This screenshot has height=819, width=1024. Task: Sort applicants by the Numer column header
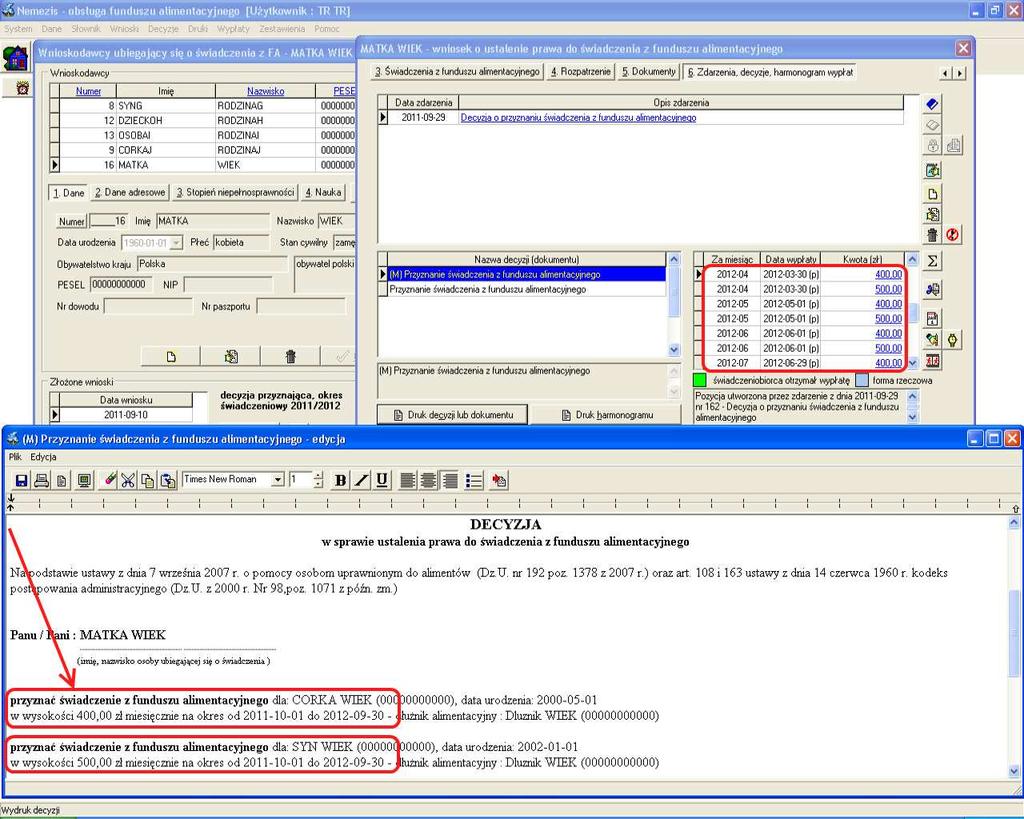coord(88,91)
